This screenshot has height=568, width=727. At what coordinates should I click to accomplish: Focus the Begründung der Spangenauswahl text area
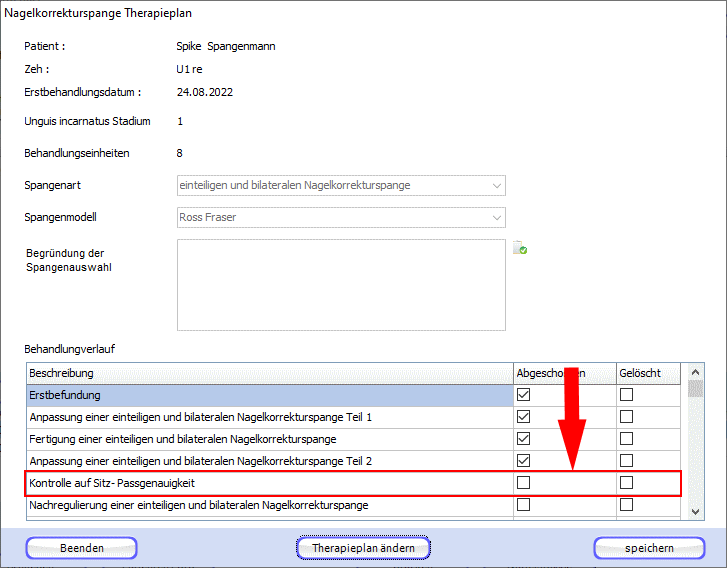(x=340, y=285)
